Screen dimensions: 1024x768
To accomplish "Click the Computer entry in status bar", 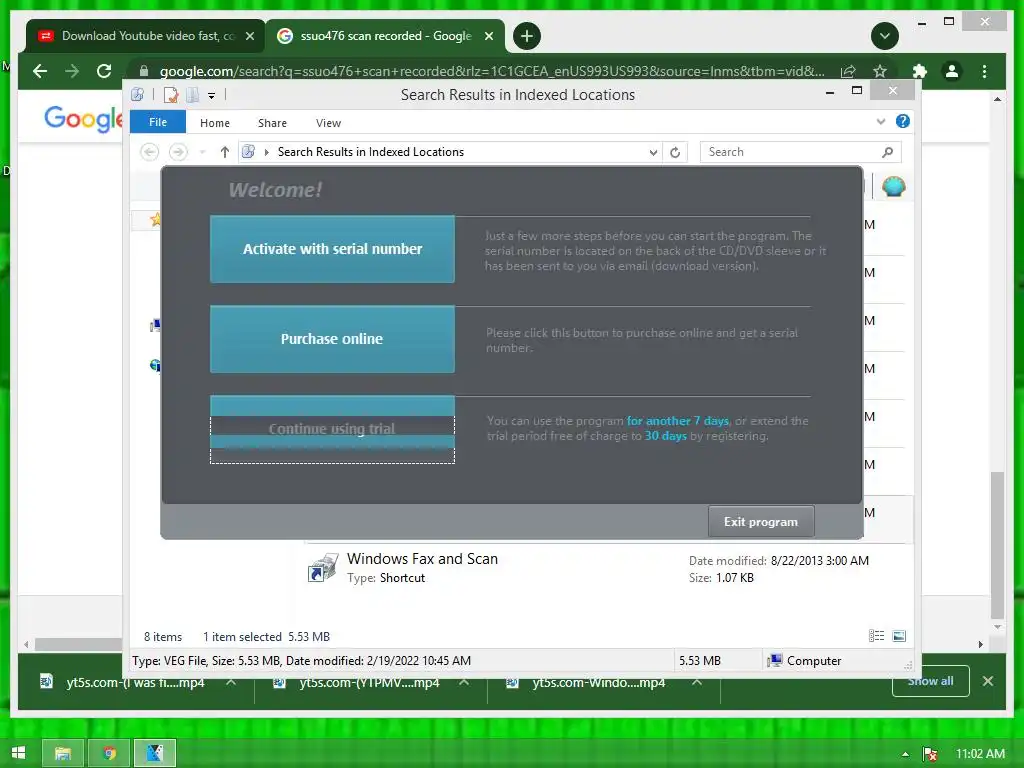I will [805, 661].
